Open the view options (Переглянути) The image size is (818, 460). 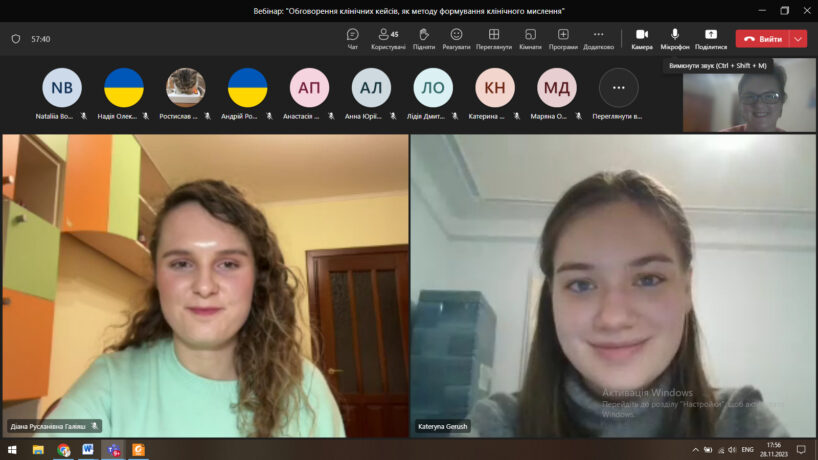click(493, 38)
